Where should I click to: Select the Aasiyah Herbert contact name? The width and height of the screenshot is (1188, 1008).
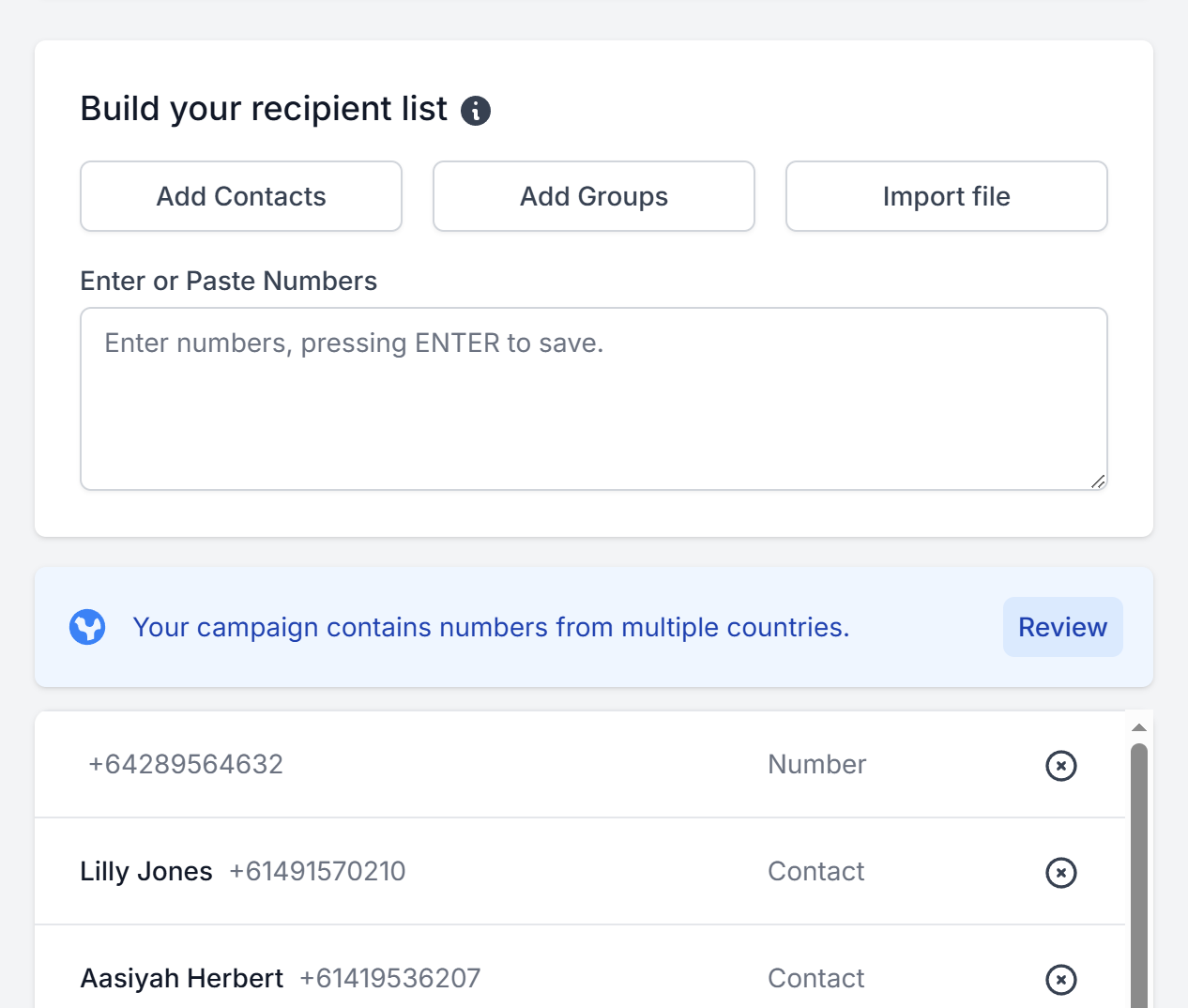coord(182,979)
